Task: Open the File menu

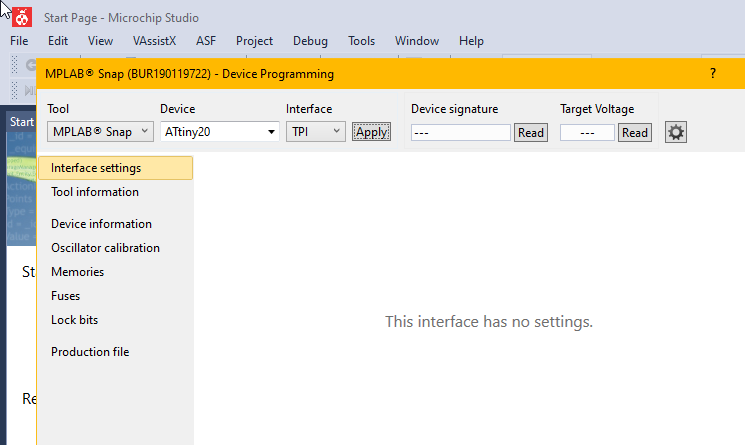Action: coord(19,41)
